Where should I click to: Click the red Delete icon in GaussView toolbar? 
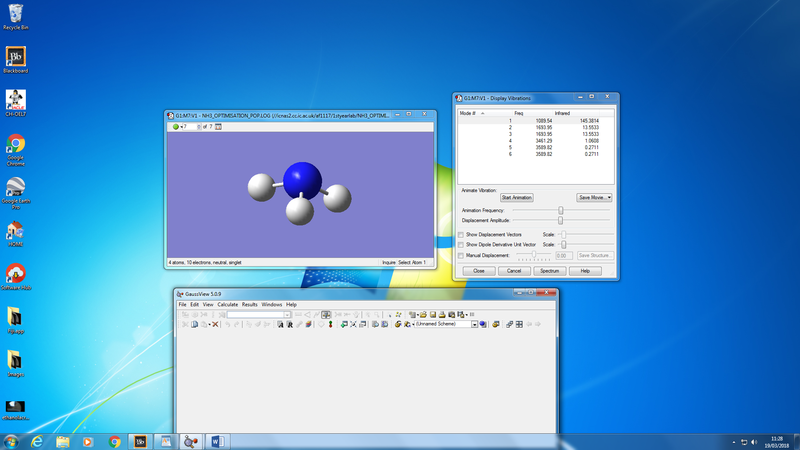pyautogui.click(x=215, y=324)
